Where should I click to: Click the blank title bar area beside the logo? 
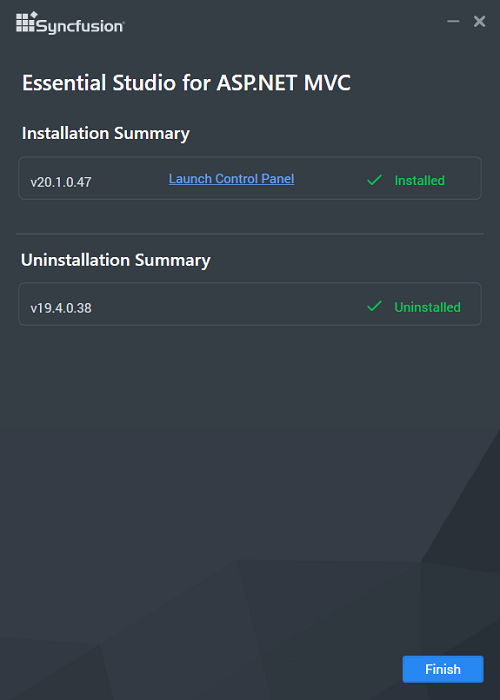pyautogui.click(x=286, y=22)
